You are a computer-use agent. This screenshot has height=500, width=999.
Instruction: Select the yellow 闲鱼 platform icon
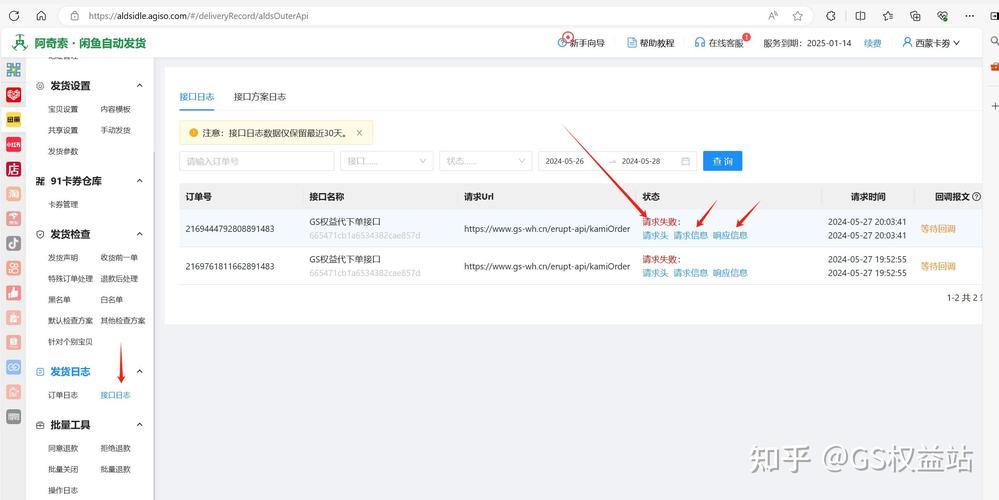(x=13, y=120)
